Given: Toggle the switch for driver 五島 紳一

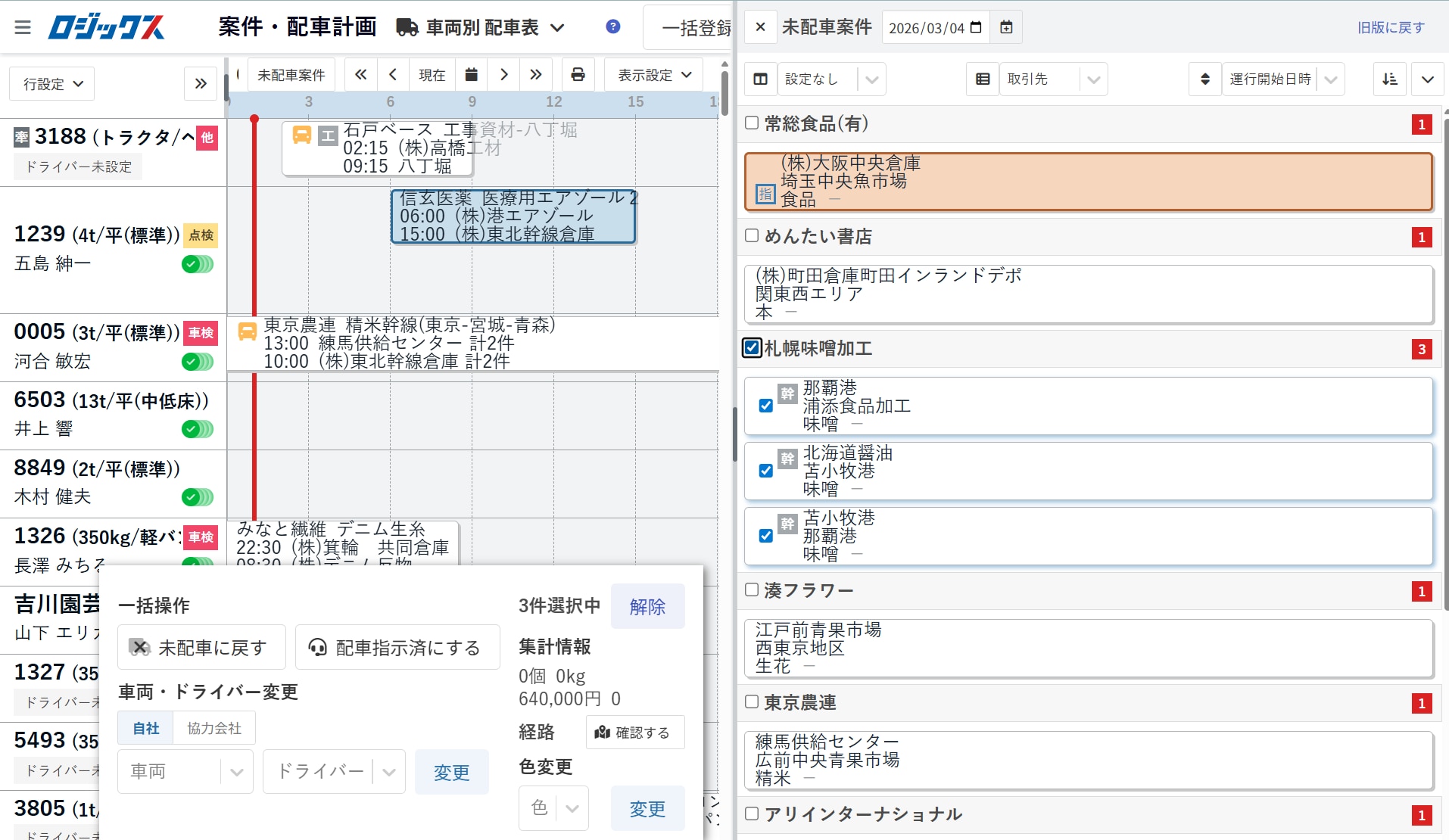Looking at the screenshot, I should tap(198, 264).
